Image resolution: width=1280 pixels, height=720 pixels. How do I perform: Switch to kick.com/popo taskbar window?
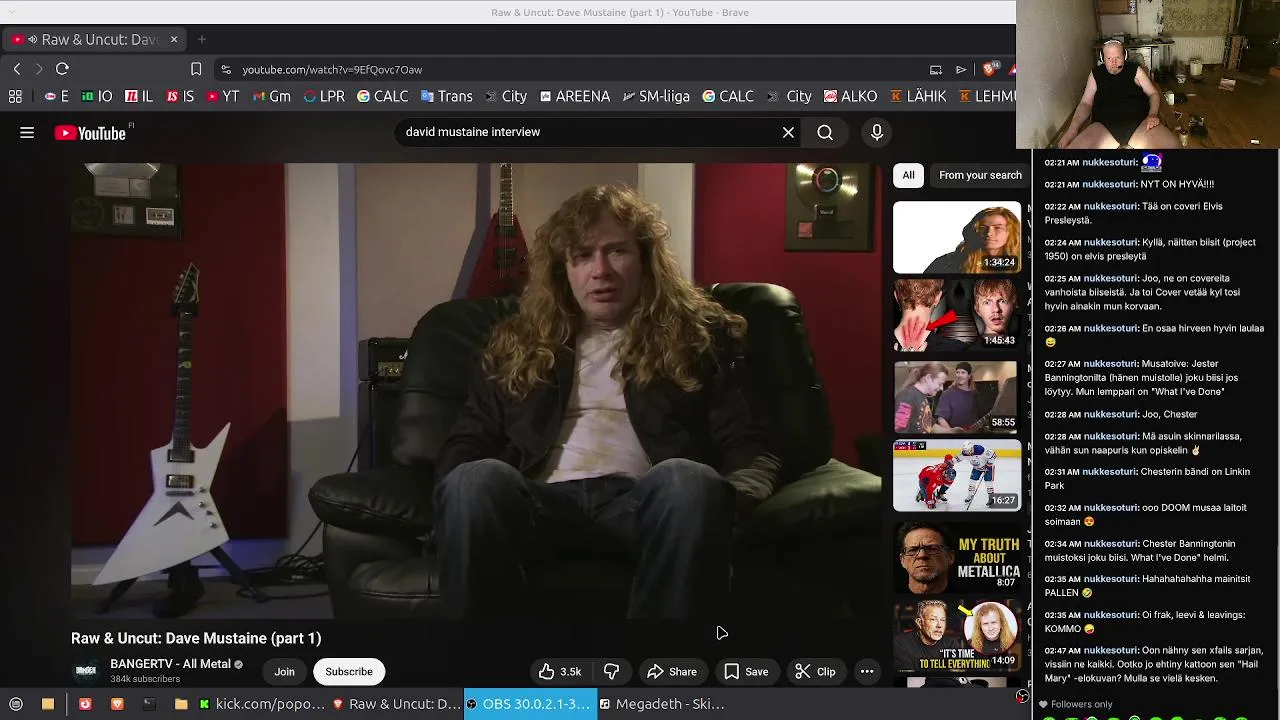(262, 704)
